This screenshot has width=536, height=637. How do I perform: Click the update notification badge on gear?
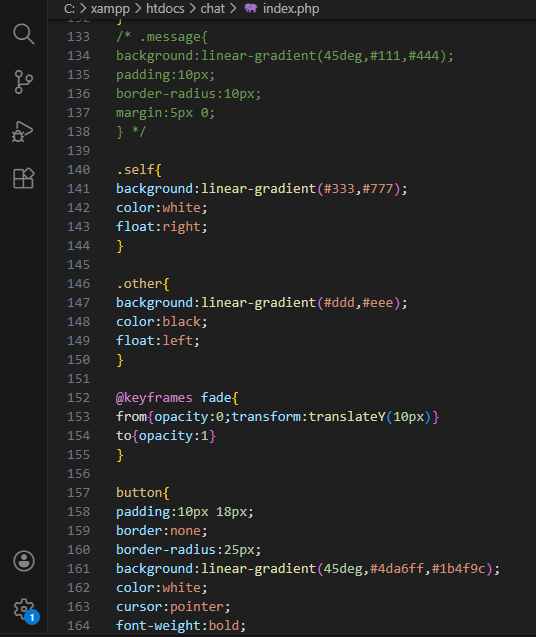coord(32,618)
